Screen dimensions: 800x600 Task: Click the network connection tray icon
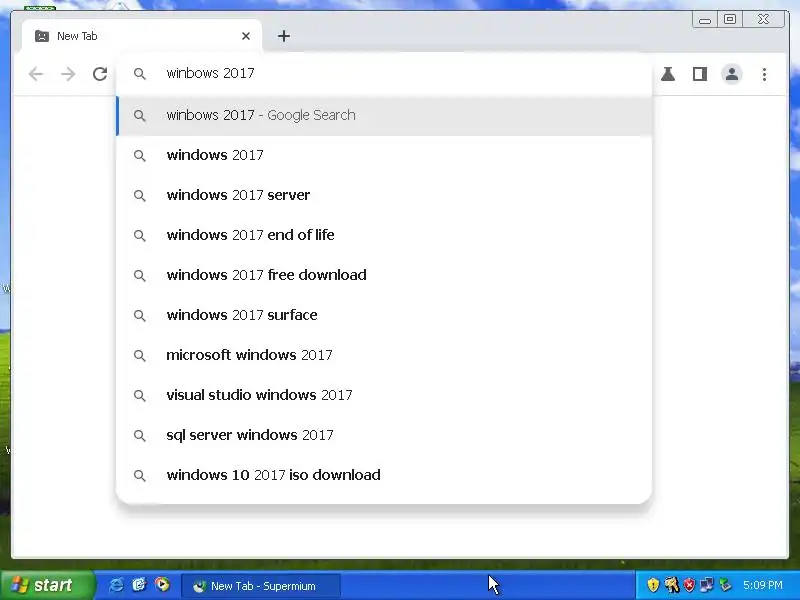point(707,585)
